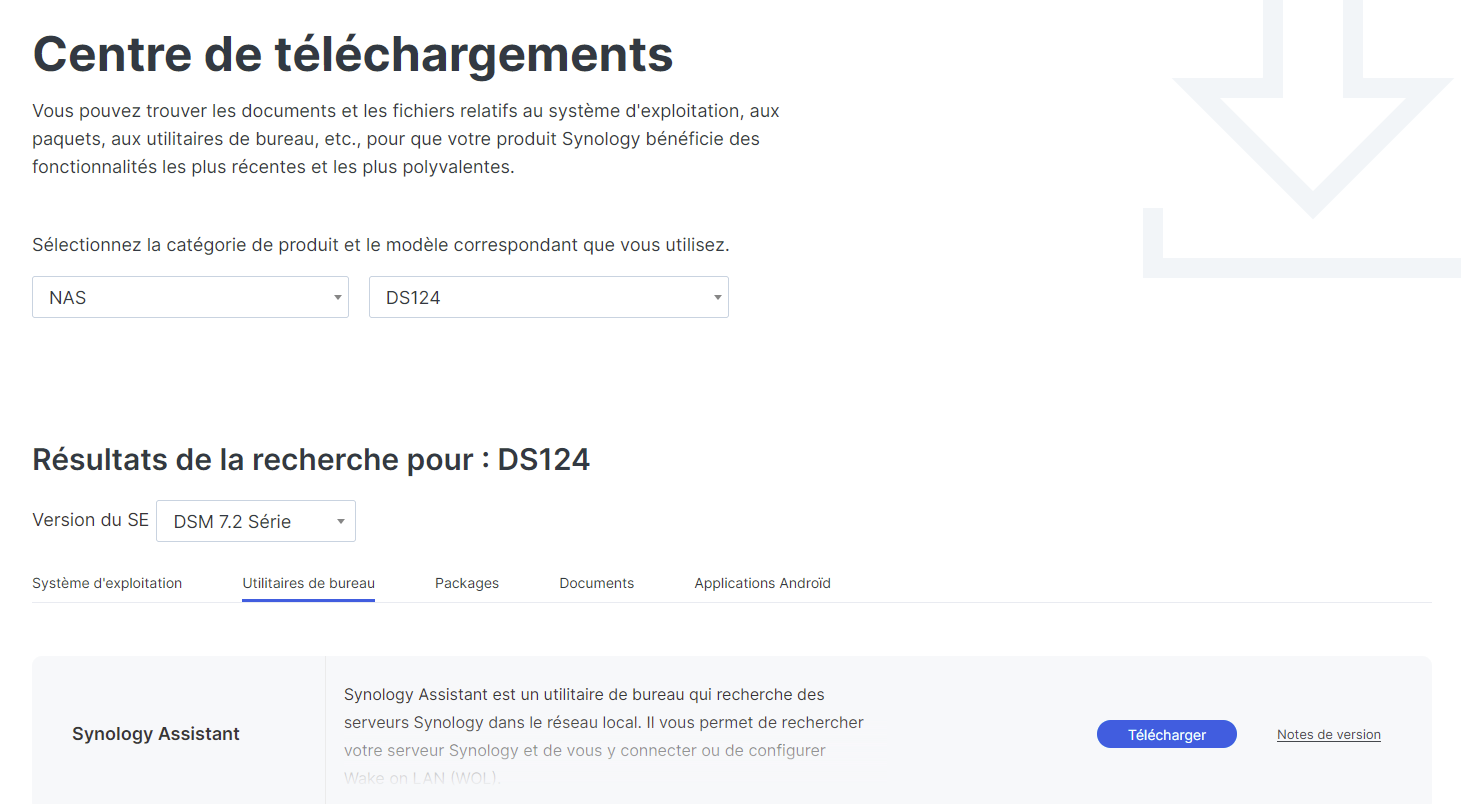Click the Résultats de la recherche heading

point(311,459)
